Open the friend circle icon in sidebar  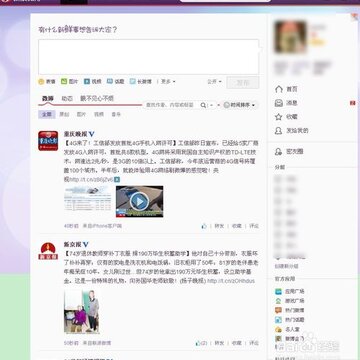(x=278, y=152)
